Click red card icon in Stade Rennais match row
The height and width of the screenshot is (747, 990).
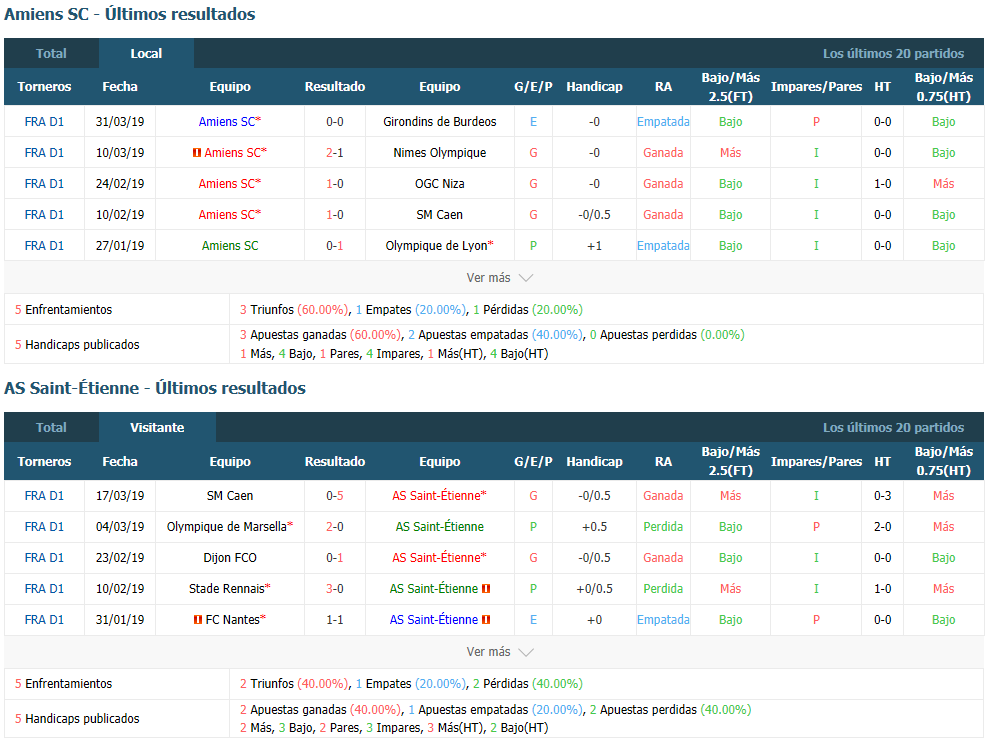[x=486, y=589]
